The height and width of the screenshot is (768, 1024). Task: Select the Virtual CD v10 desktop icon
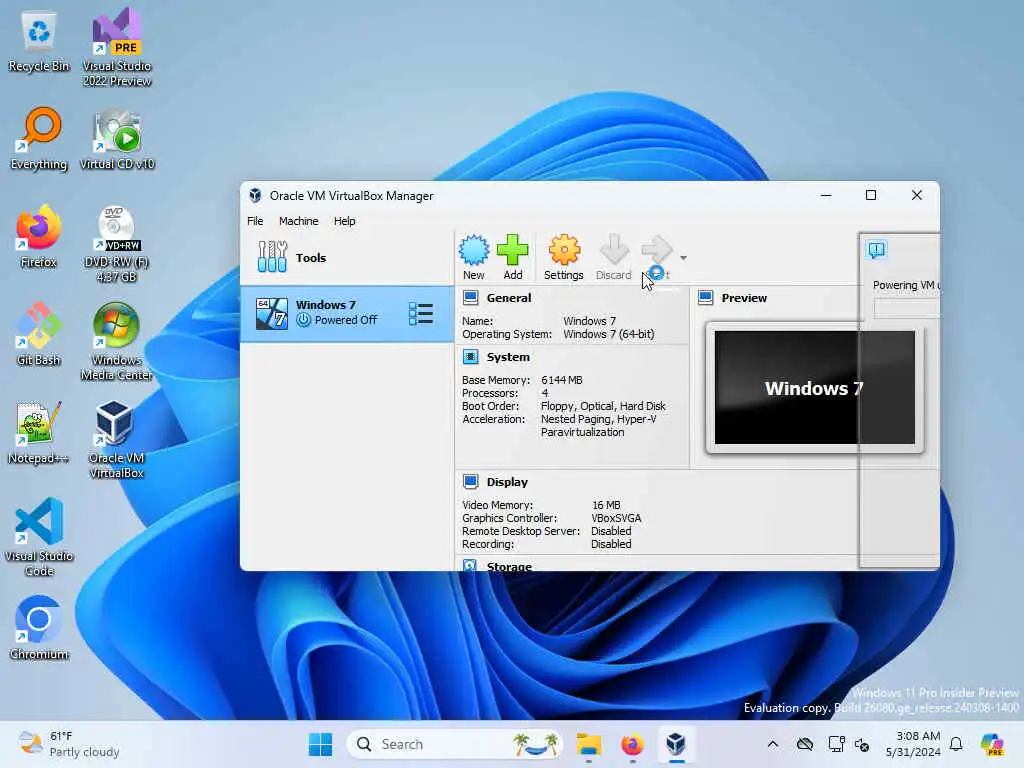117,138
